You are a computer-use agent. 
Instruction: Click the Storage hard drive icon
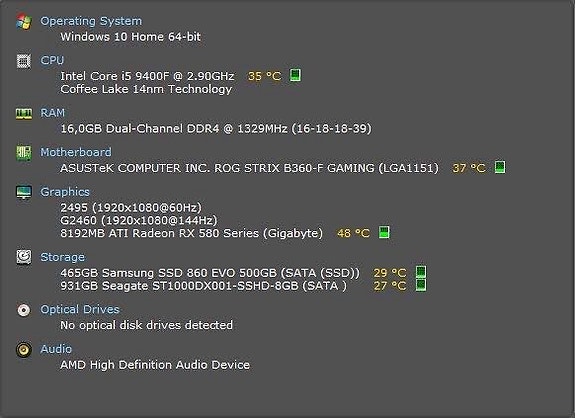tap(24, 257)
